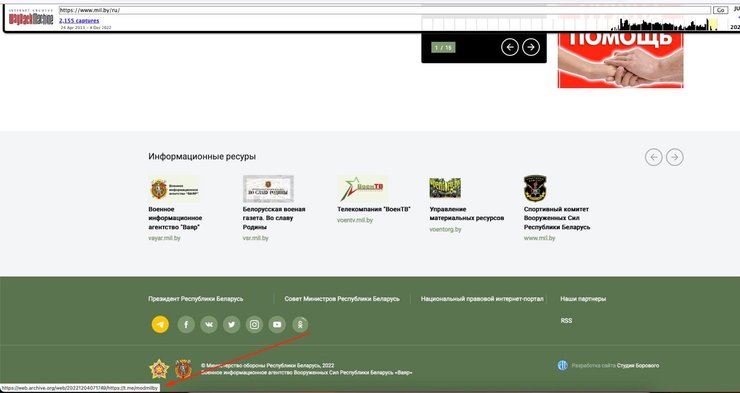Viewport: 740px width, 393px height.
Task: Click the Студия Борового globe icon
Action: [563, 365]
